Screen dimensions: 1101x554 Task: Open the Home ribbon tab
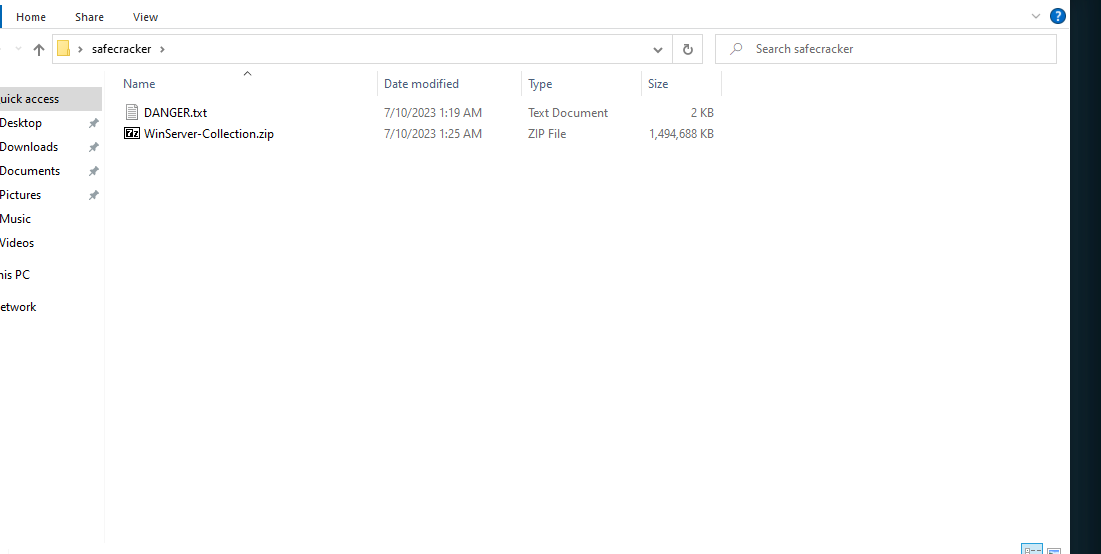tap(31, 17)
